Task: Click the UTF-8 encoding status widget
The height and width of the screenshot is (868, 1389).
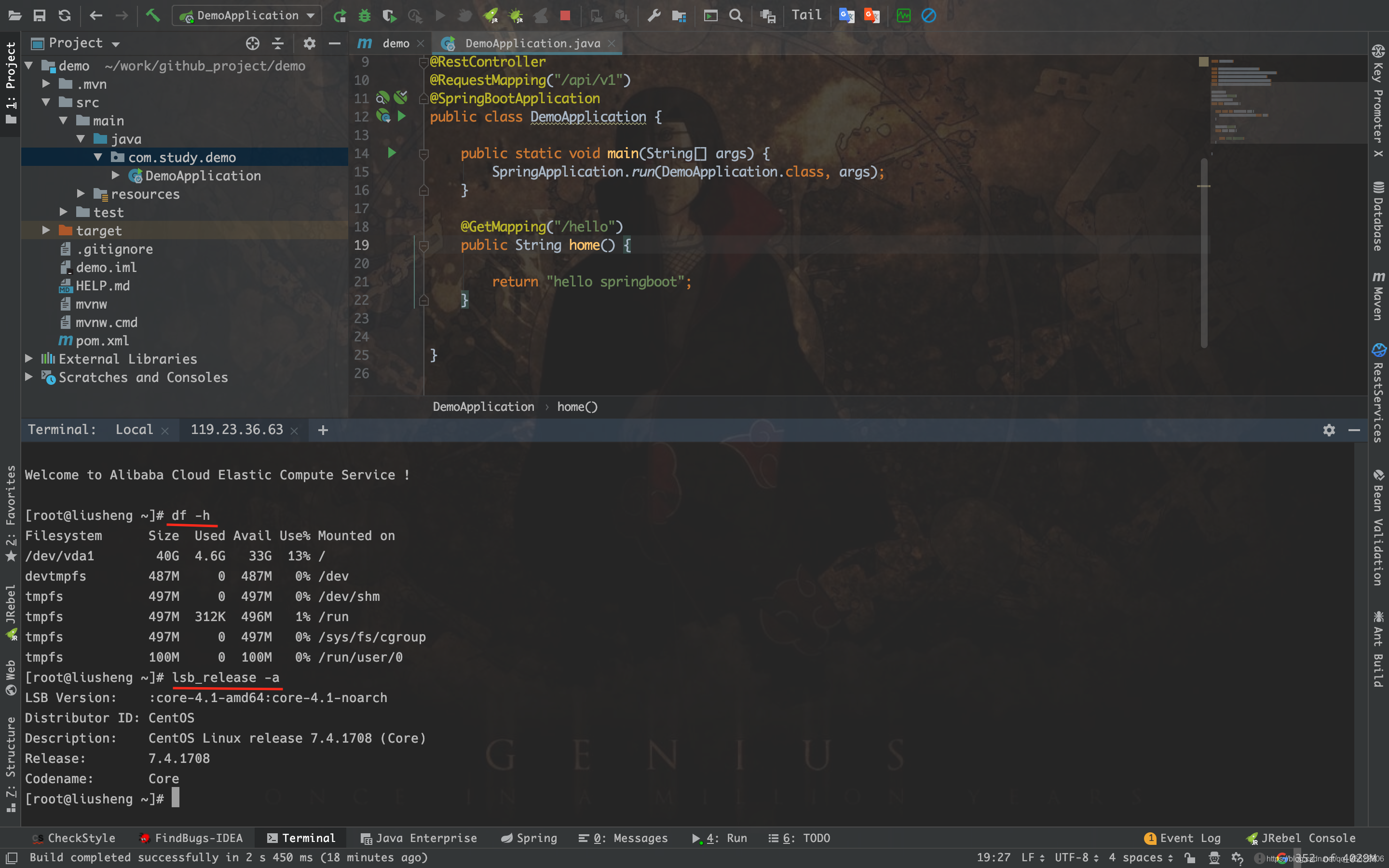Action: click(x=1071, y=858)
